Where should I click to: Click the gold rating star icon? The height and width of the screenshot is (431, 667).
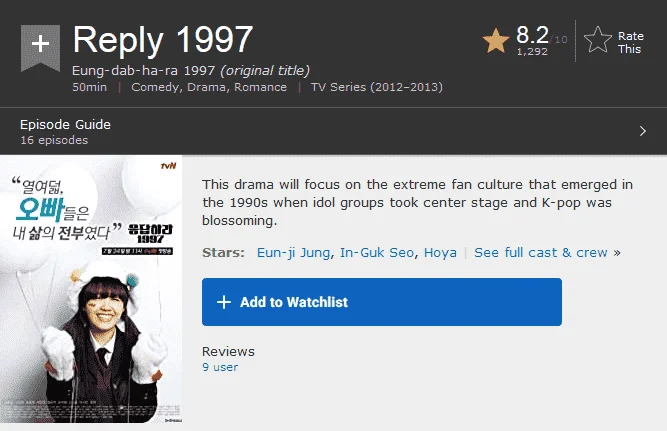tap(496, 41)
